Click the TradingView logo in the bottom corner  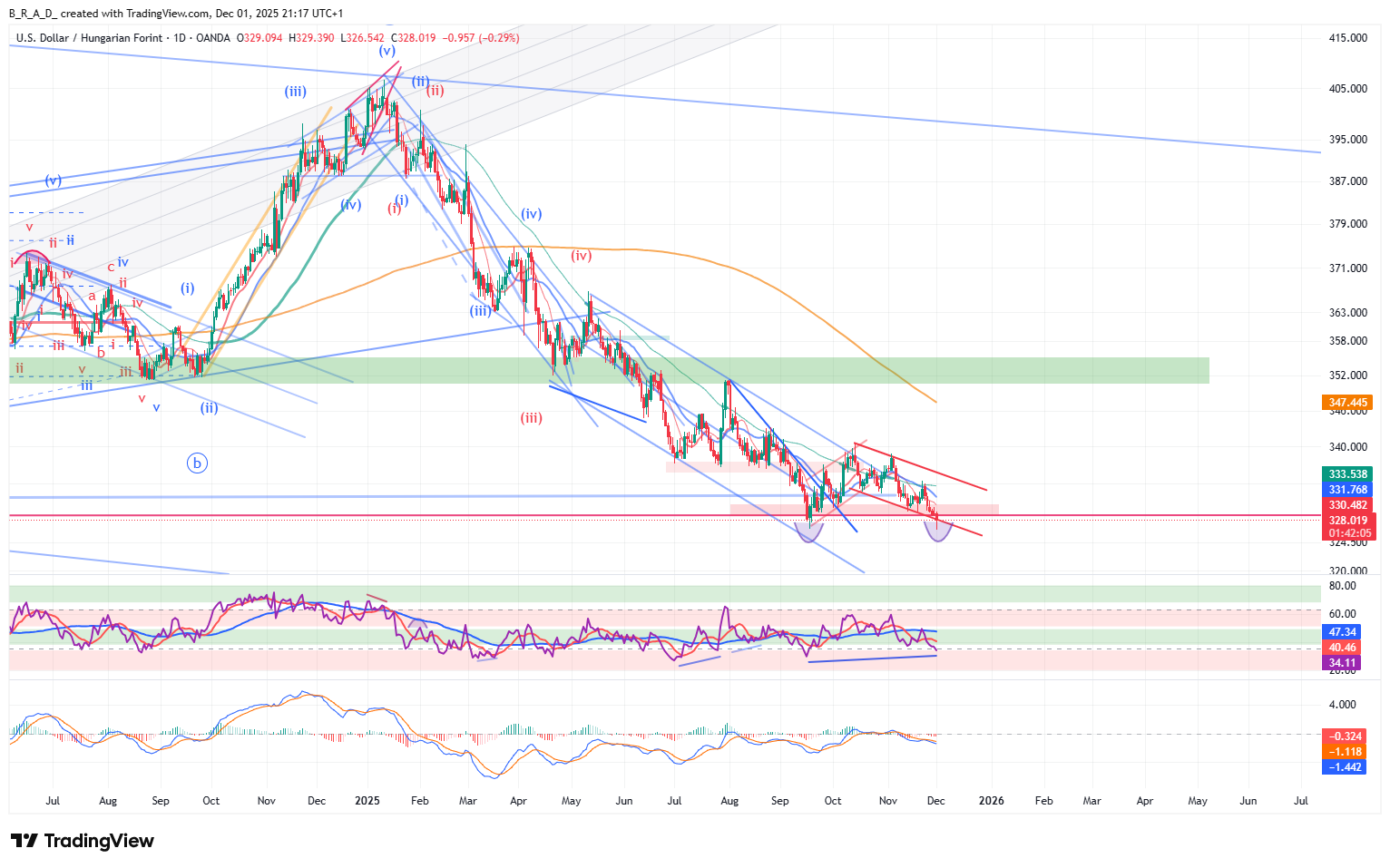click(83, 841)
